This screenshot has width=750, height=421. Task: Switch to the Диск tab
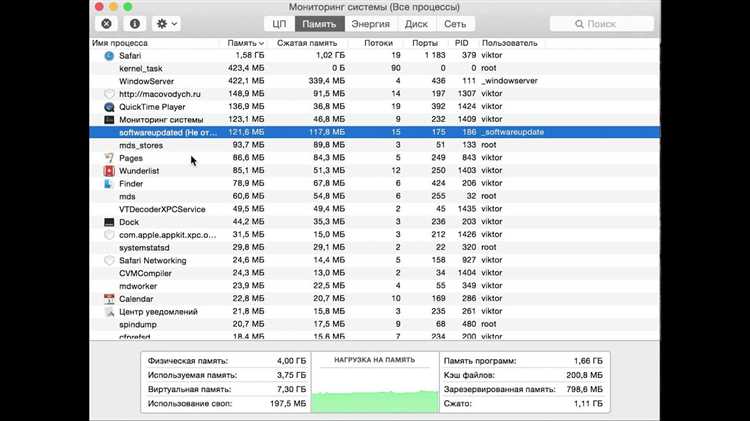click(x=416, y=23)
